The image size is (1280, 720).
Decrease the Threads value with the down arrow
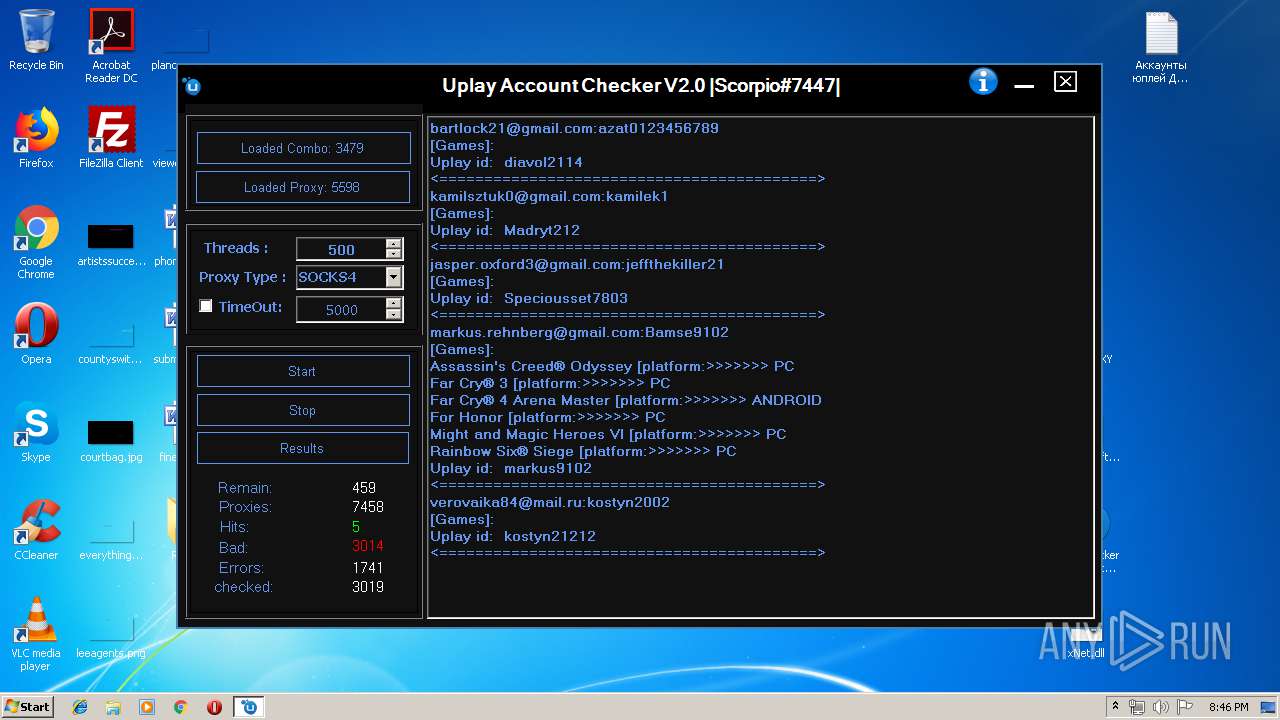click(x=394, y=254)
